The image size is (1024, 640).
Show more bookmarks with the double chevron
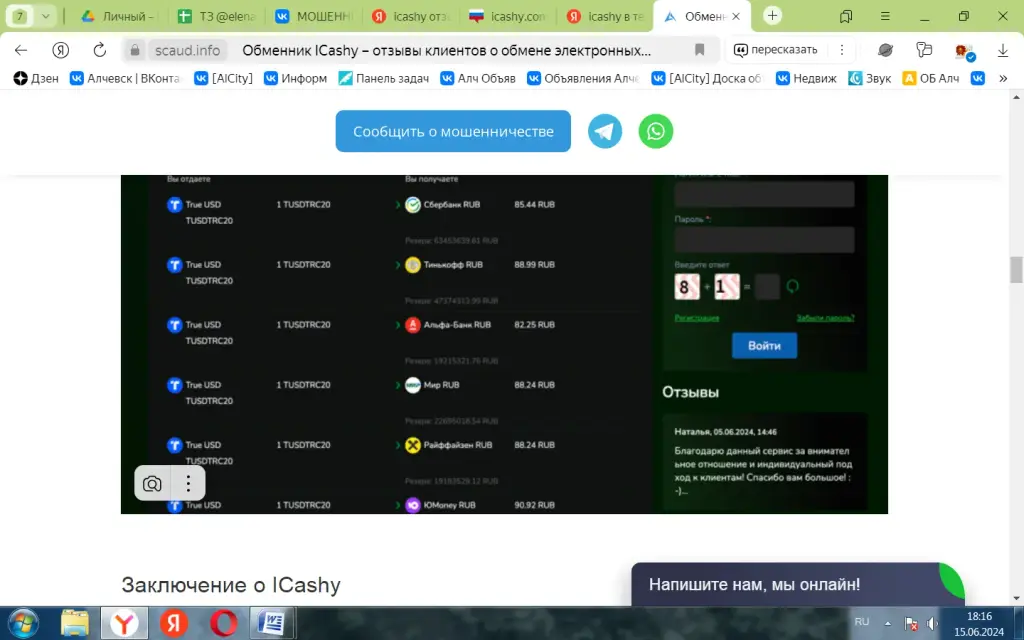1003,78
